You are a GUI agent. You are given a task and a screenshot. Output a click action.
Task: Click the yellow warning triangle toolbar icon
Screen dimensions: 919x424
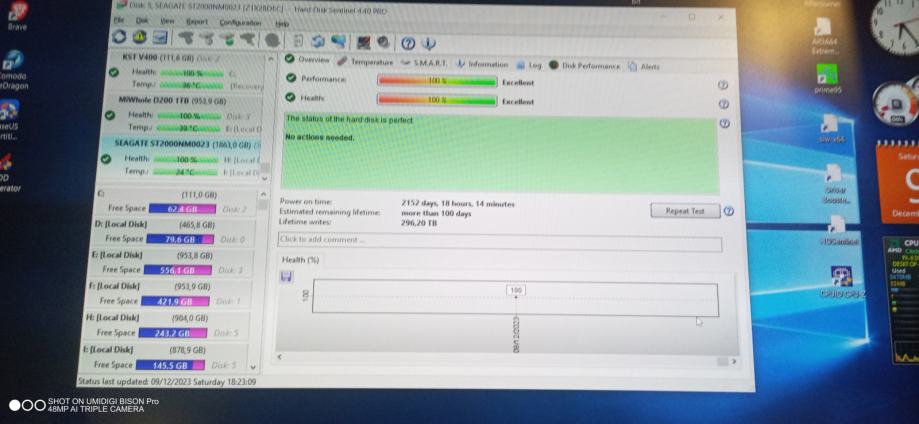click(x=139, y=37)
